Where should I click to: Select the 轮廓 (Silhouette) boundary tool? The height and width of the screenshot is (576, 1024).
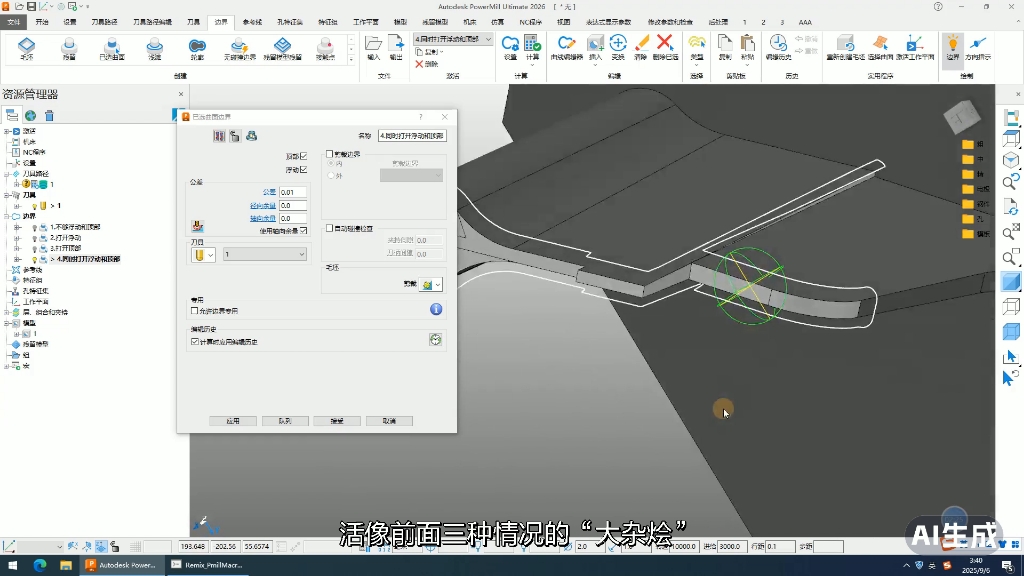197,46
